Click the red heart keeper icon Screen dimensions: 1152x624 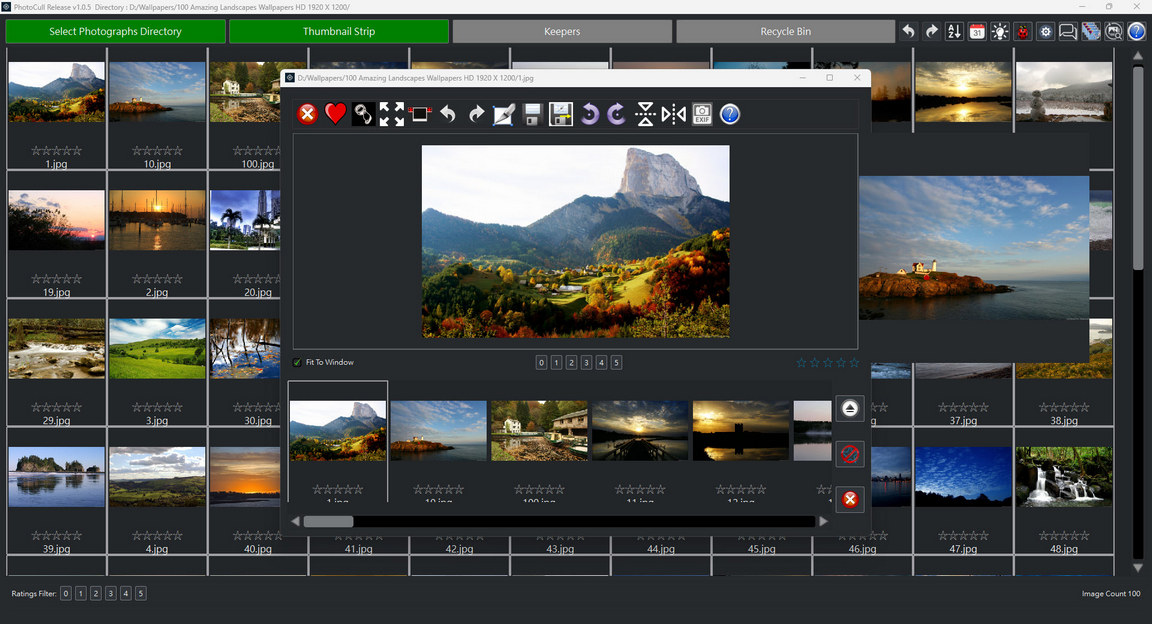coord(335,114)
